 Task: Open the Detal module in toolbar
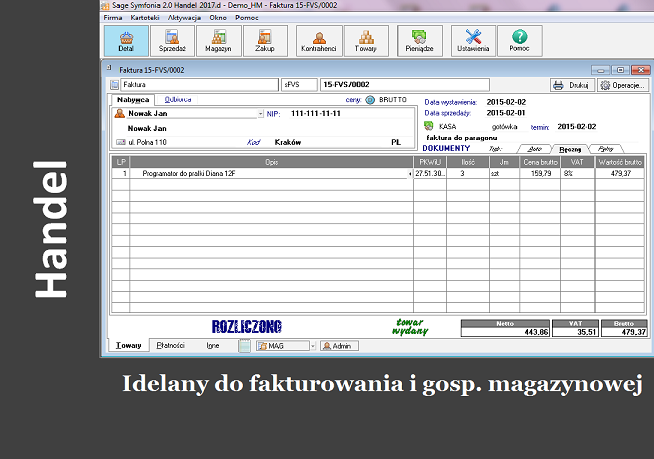pyautogui.click(x=126, y=41)
